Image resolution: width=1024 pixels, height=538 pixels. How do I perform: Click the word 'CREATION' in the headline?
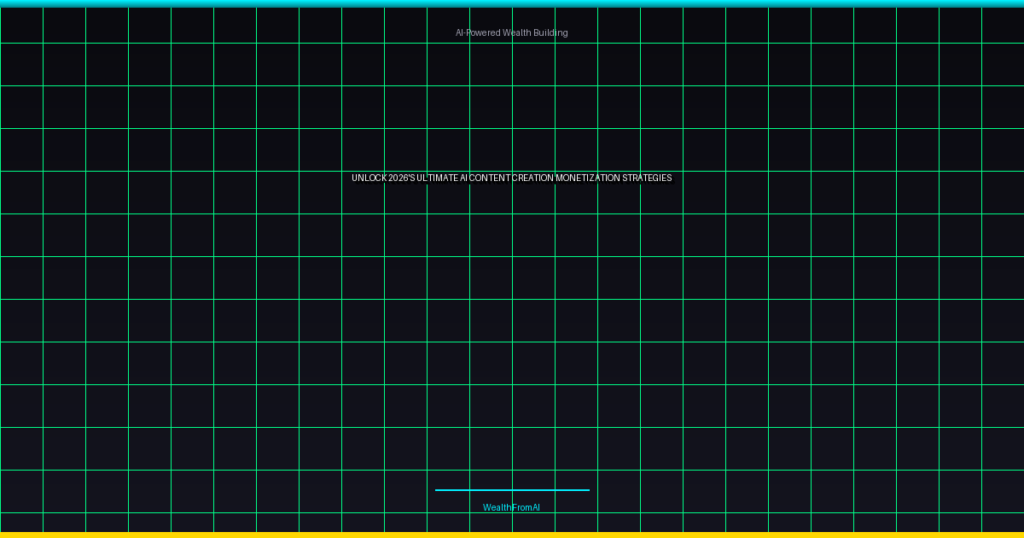[x=533, y=178]
